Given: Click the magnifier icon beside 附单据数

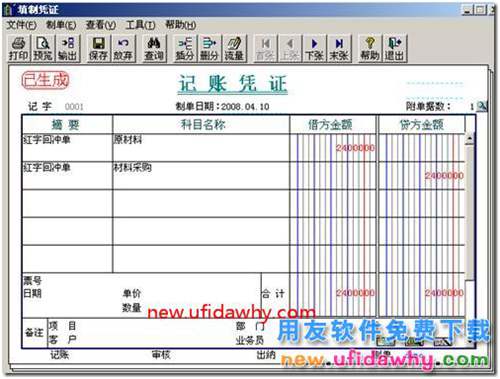Looking at the screenshot, I should [482, 106].
